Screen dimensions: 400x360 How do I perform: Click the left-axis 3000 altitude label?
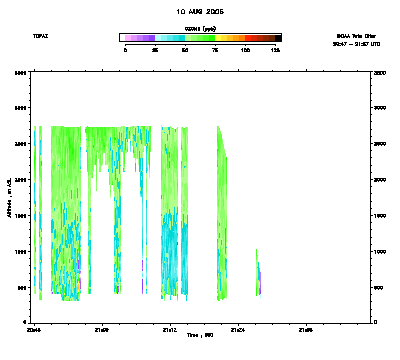pos(20,108)
